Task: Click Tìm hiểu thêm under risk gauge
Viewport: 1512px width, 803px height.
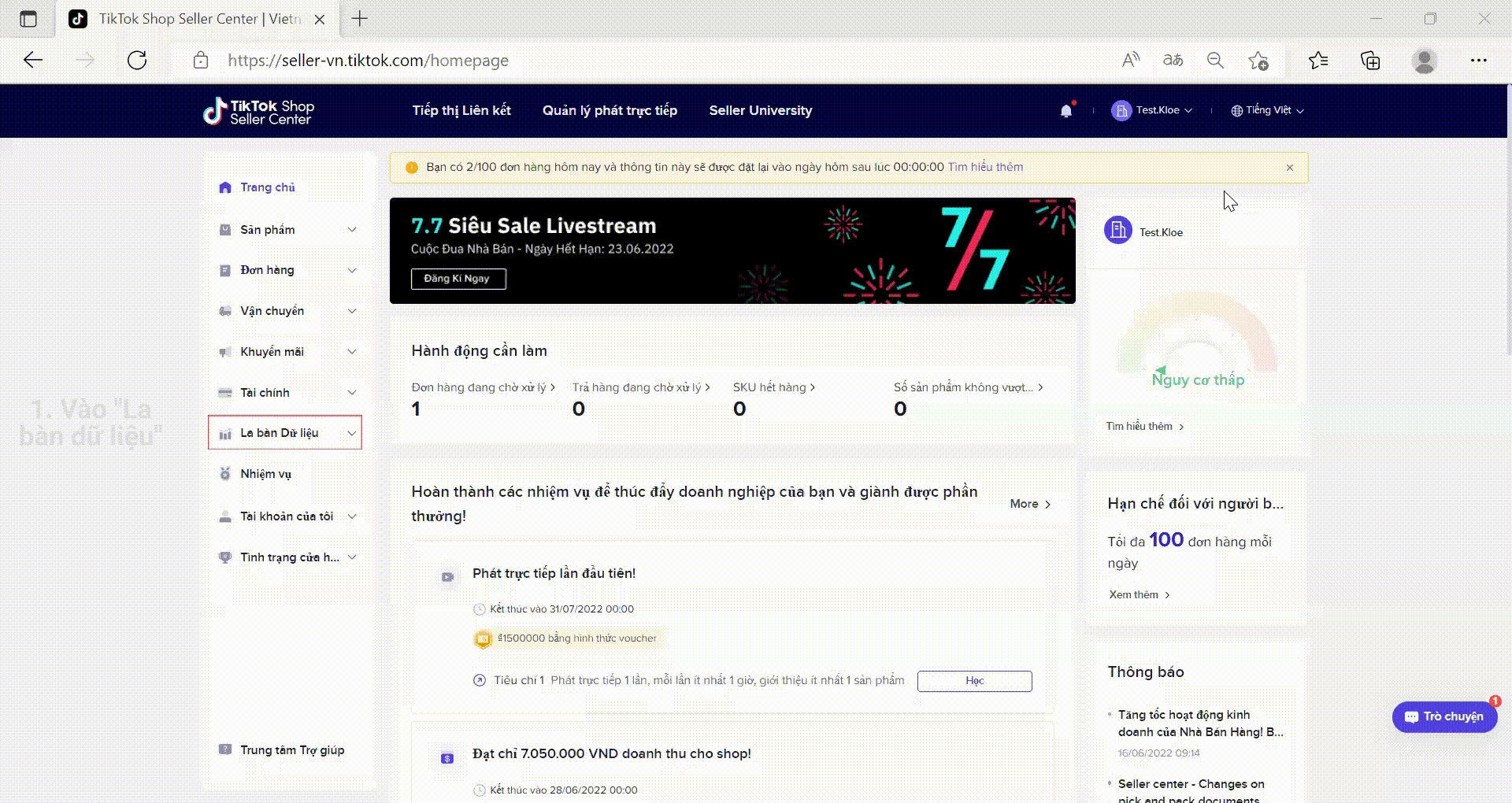Action: [1145, 426]
